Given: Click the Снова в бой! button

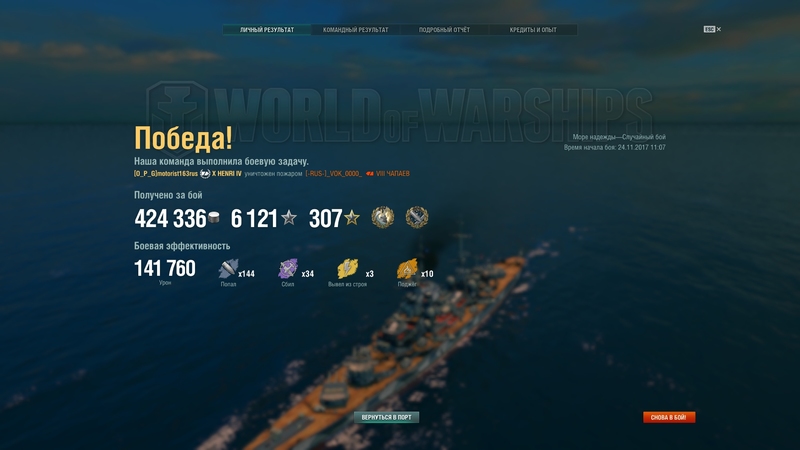Looking at the screenshot, I should (x=669, y=417).
